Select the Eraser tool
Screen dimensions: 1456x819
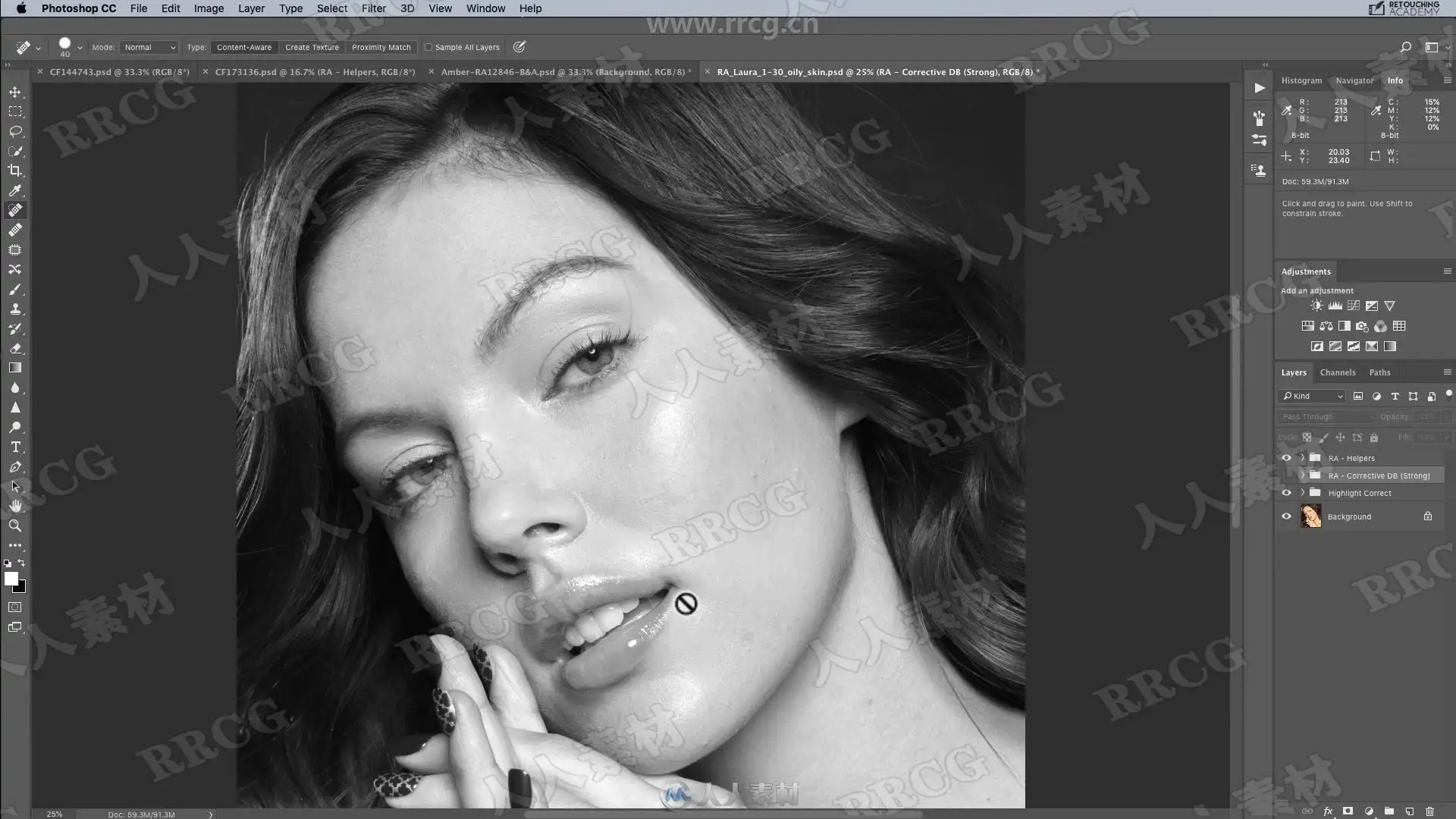15,349
